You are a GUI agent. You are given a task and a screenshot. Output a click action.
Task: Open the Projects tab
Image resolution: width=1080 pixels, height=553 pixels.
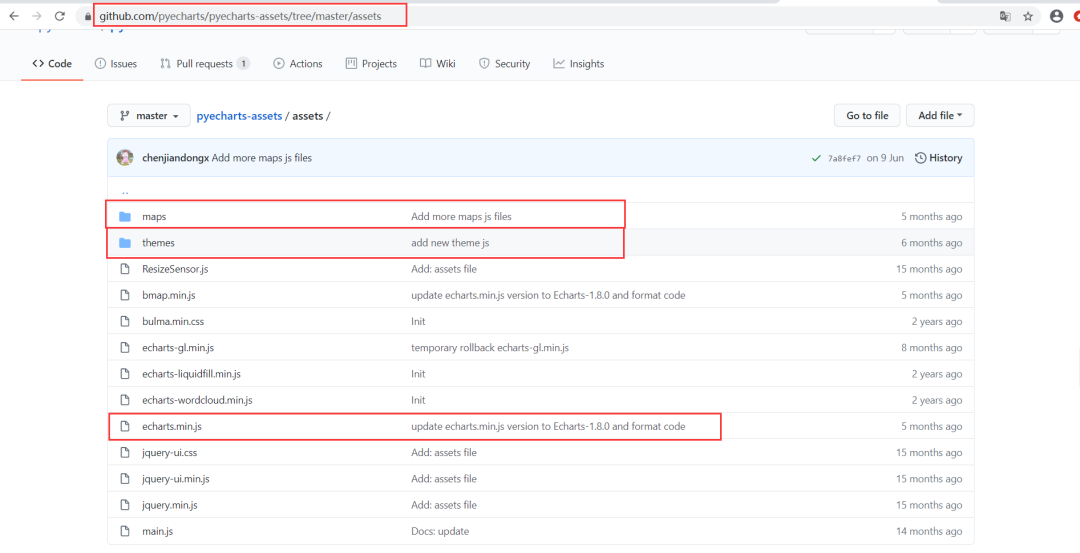click(371, 63)
